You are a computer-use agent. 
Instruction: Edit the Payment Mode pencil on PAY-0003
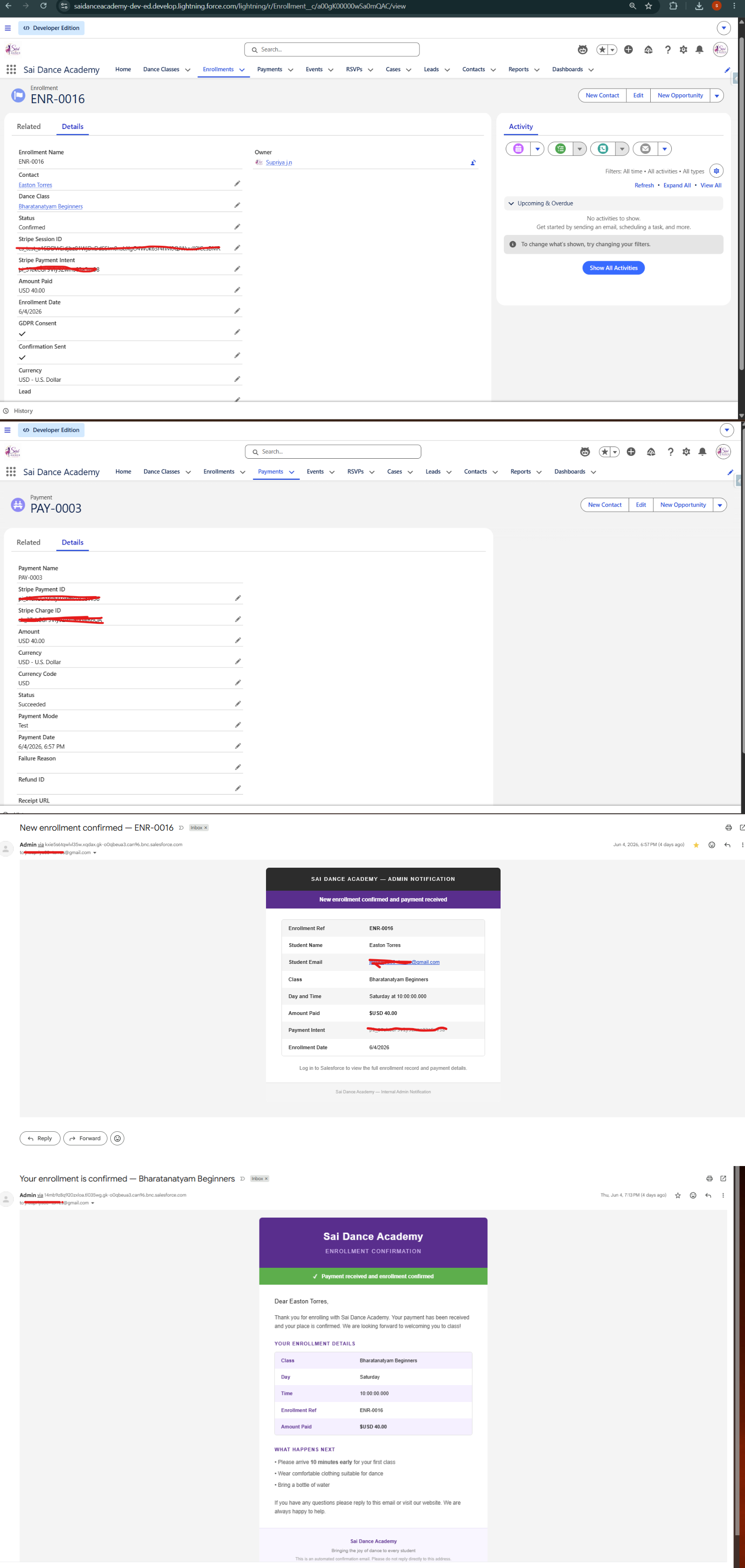pyautogui.click(x=238, y=724)
